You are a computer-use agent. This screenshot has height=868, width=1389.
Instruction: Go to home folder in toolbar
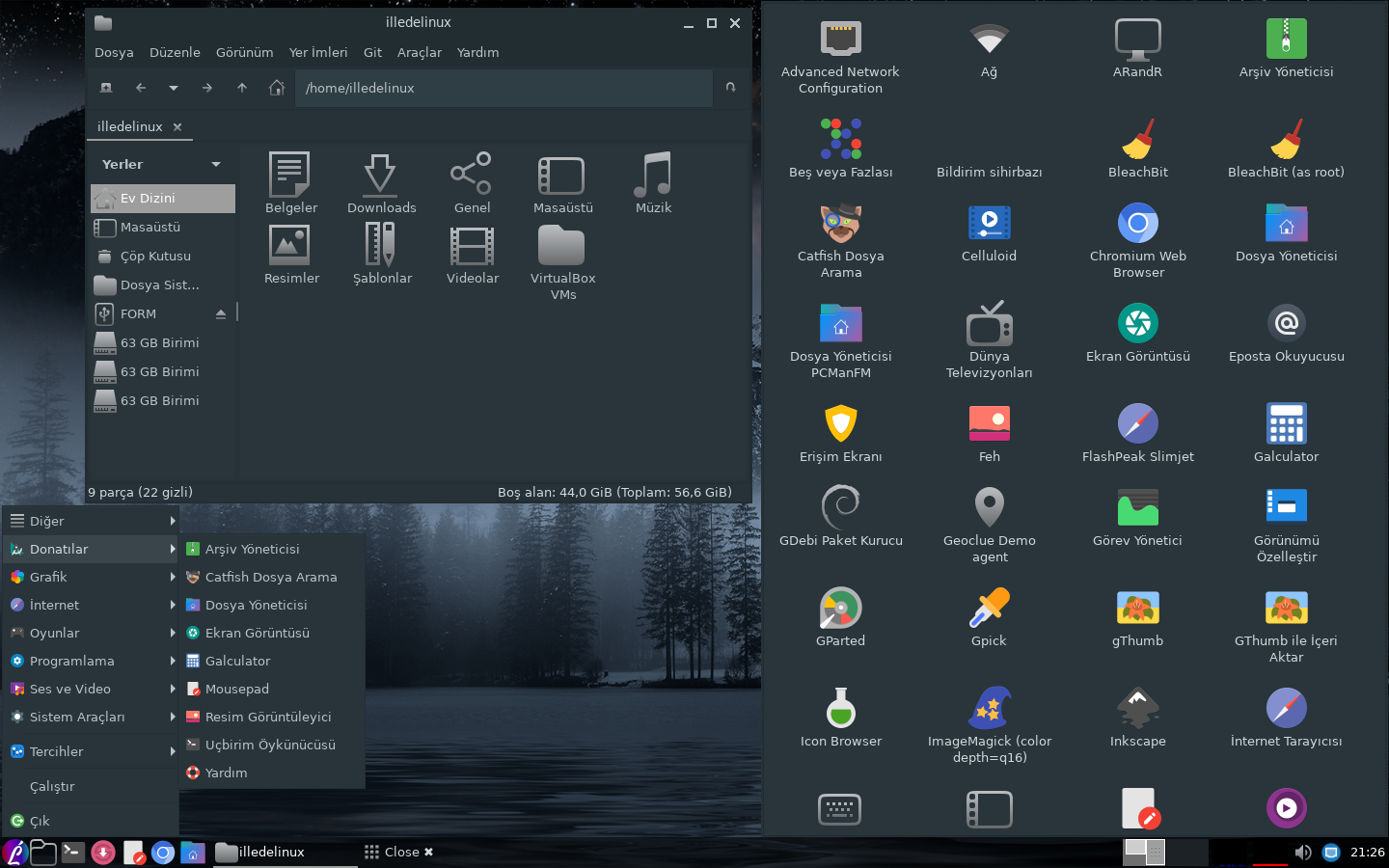[x=277, y=88]
